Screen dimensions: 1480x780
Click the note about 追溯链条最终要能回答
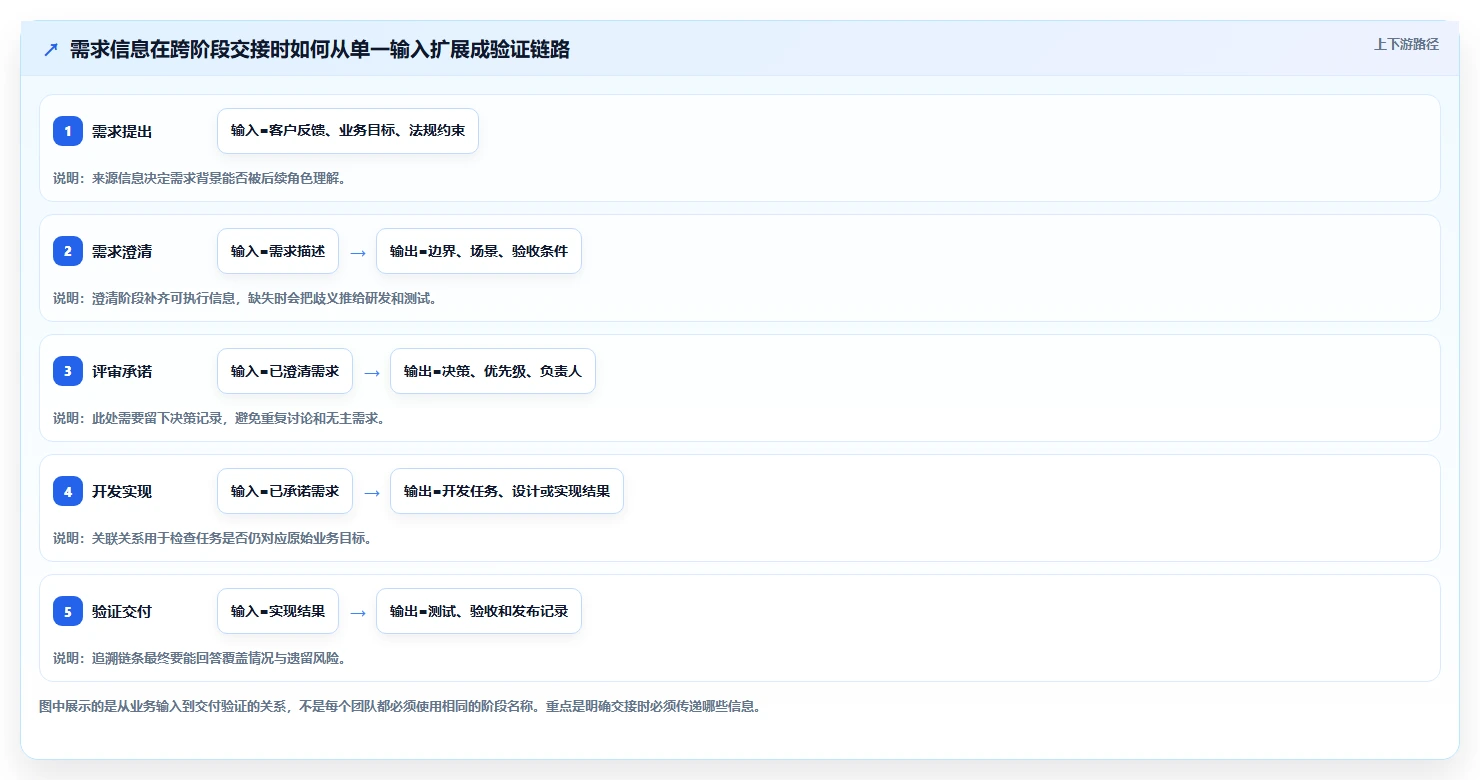[x=199, y=658]
